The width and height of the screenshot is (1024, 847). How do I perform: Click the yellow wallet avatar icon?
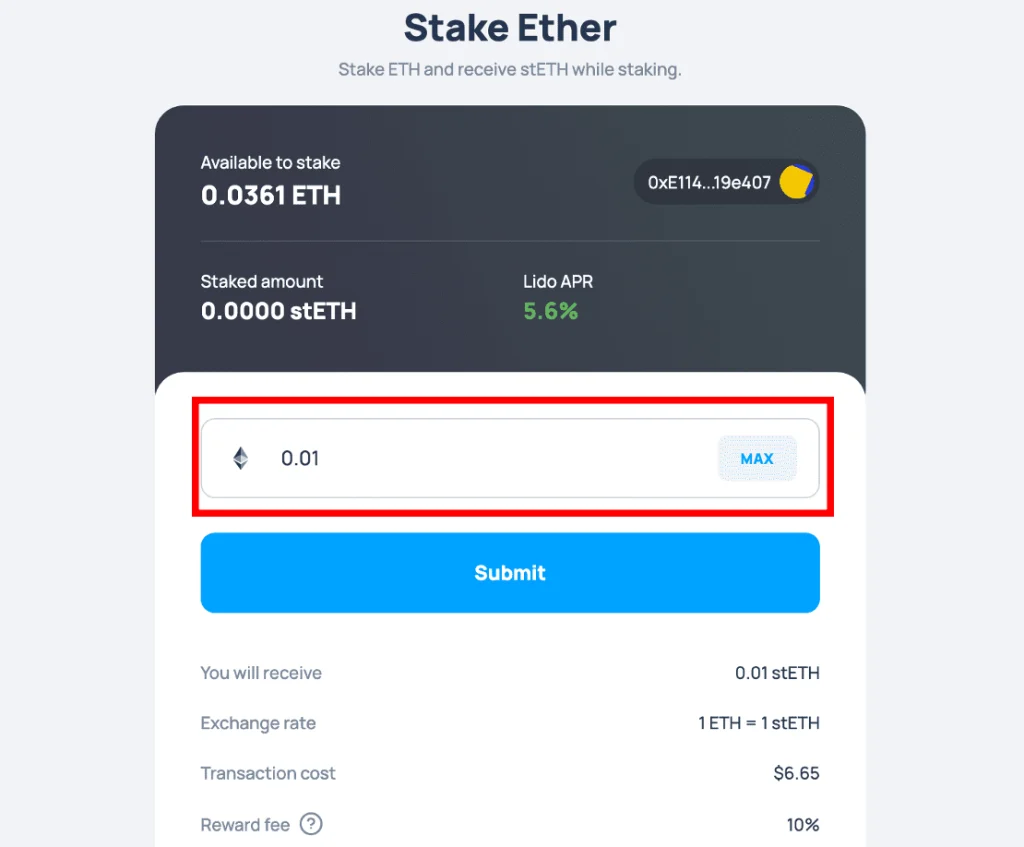pos(796,182)
